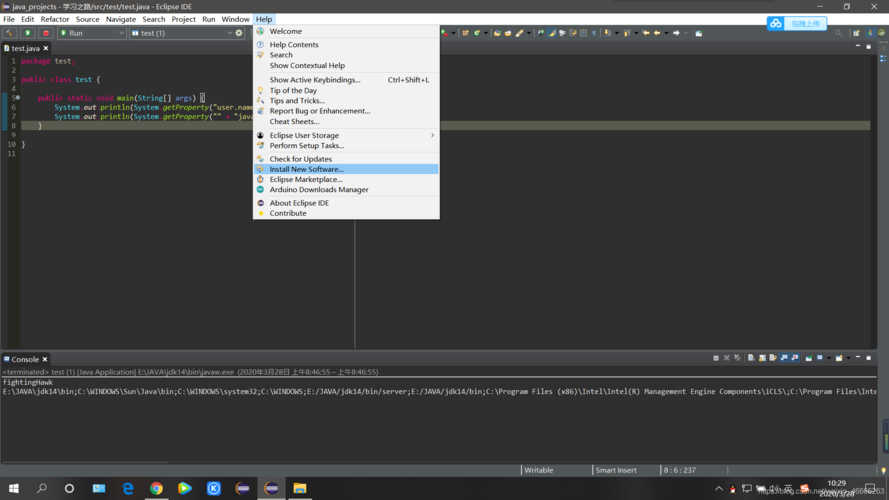Image resolution: width=889 pixels, height=500 pixels.
Task: Maximize the editor area button
Action: click(869, 46)
